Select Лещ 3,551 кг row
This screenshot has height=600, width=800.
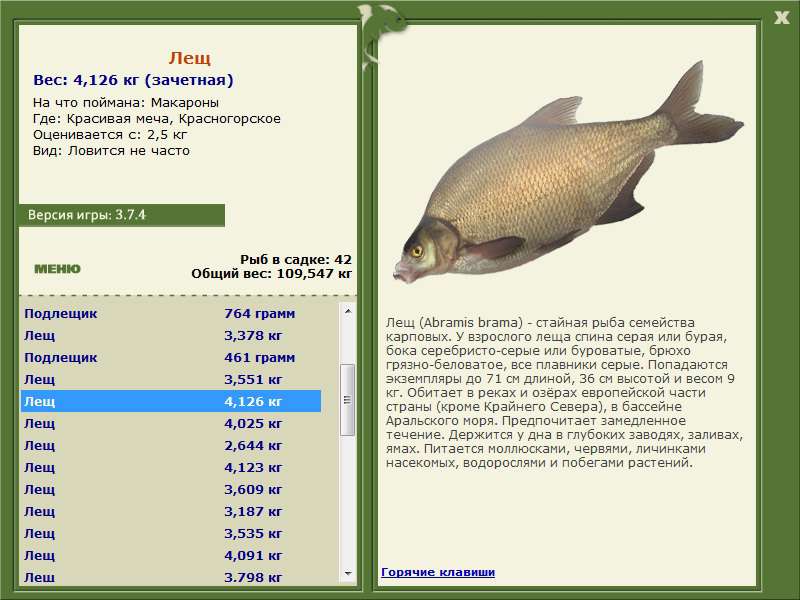point(171,379)
